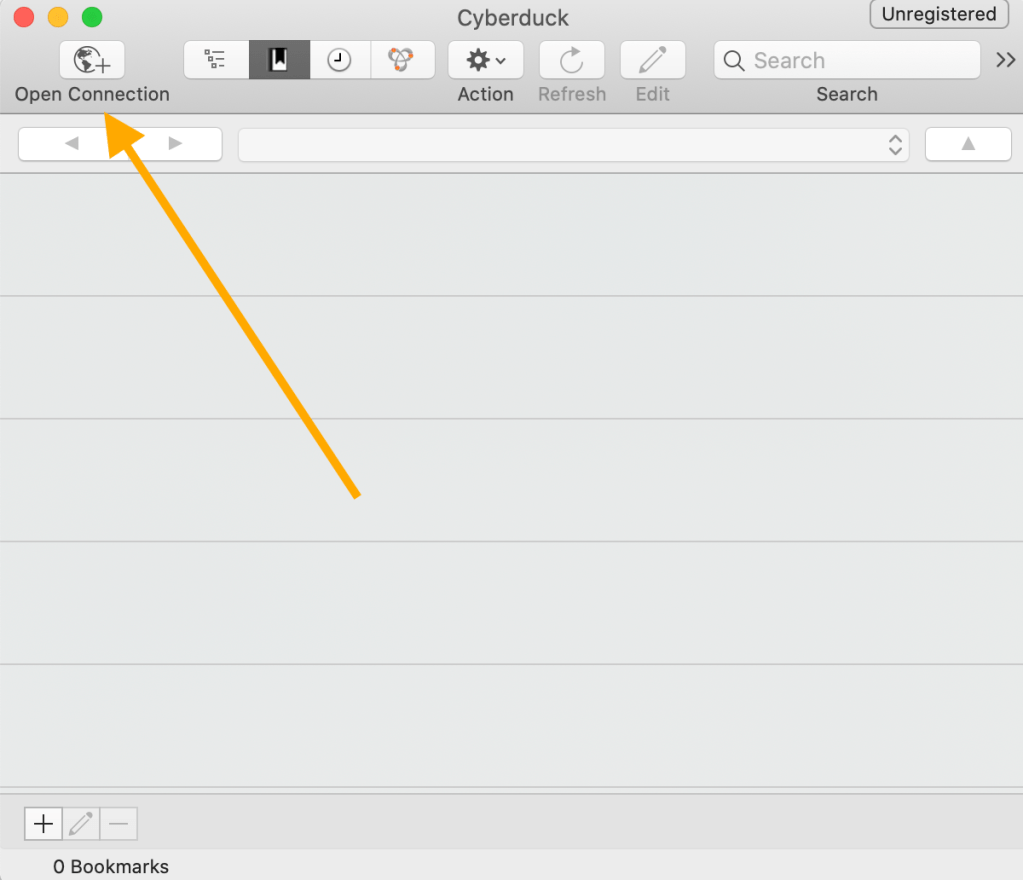Screen dimensions: 1023x880
Task: Remove bookmark with minus button
Action: click(x=119, y=824)
